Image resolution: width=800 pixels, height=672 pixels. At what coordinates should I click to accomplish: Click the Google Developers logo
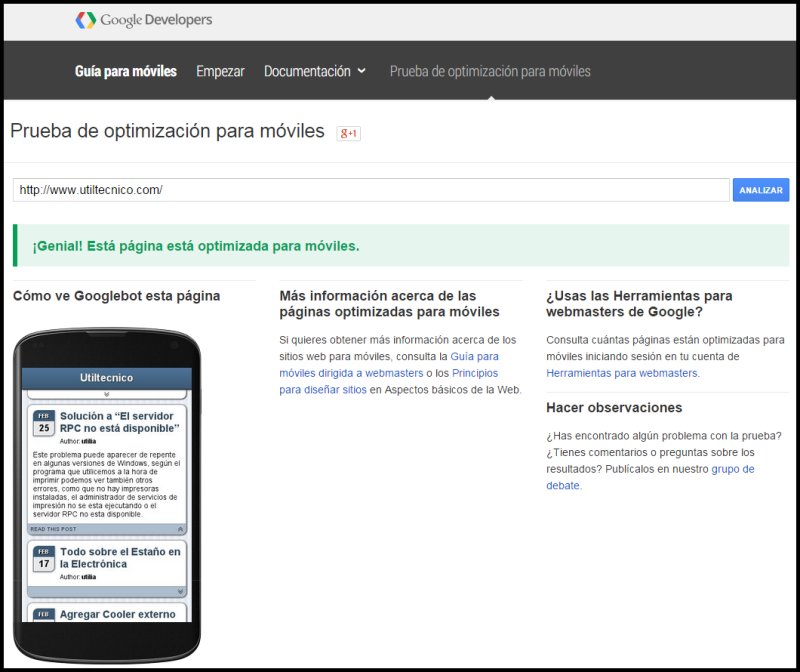click(x=143, y=20)
